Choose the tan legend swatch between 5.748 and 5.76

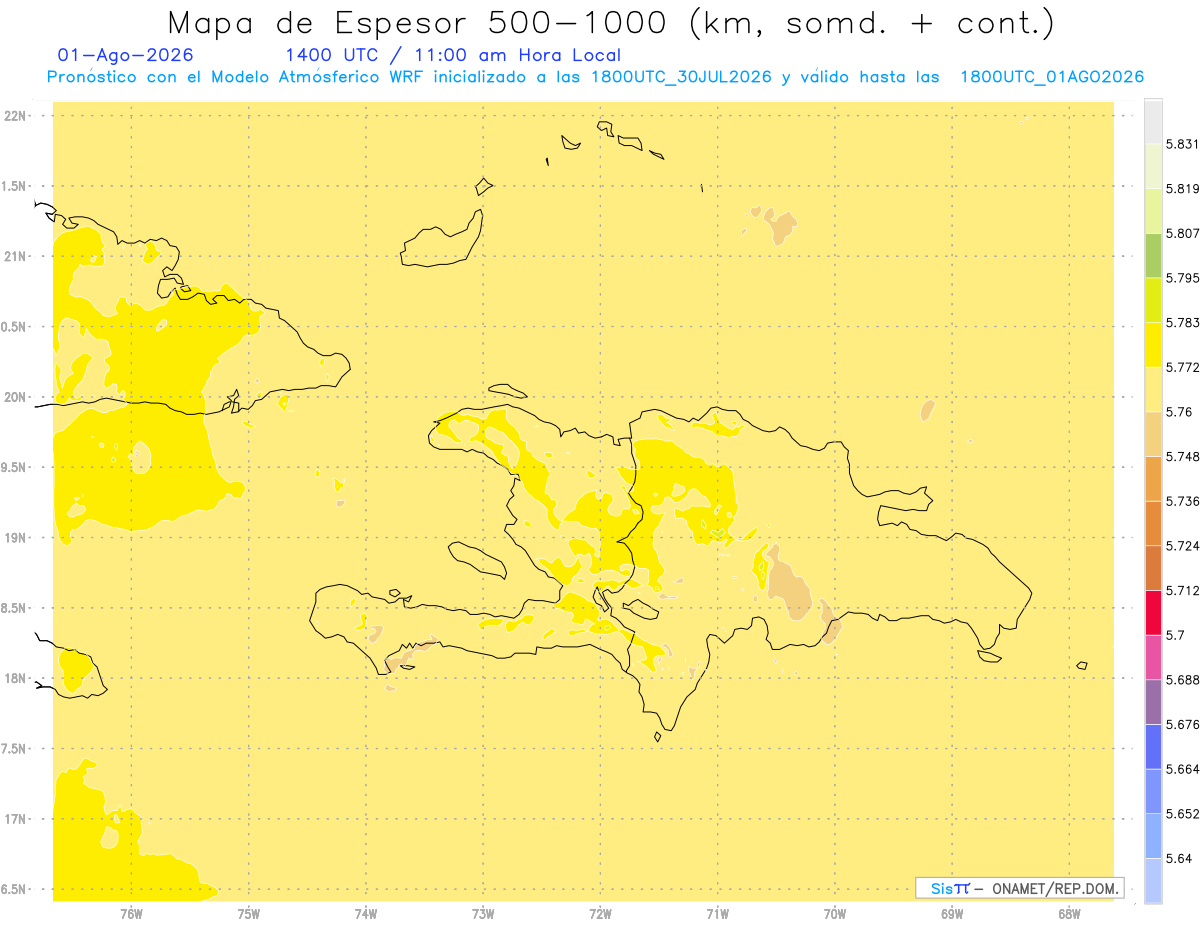[1153, 434]
